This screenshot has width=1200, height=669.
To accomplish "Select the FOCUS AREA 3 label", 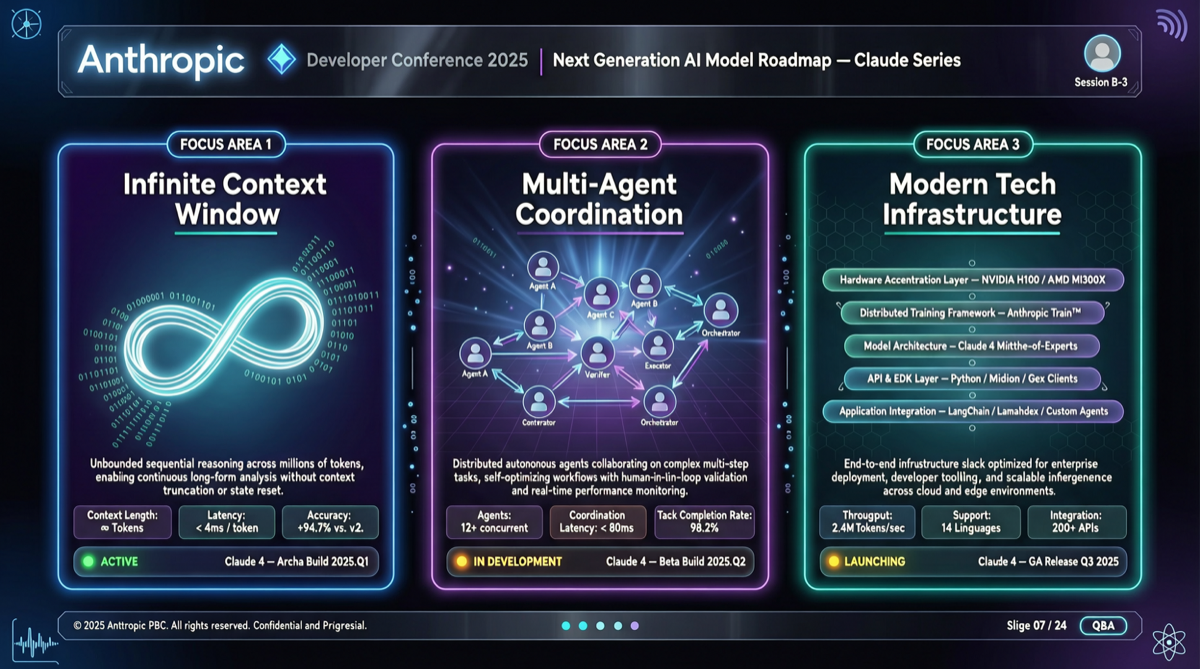I will click(973, 144).
